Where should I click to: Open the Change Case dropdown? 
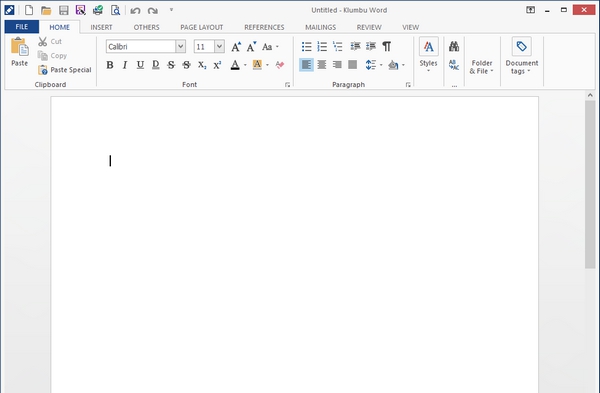(270, 47)
